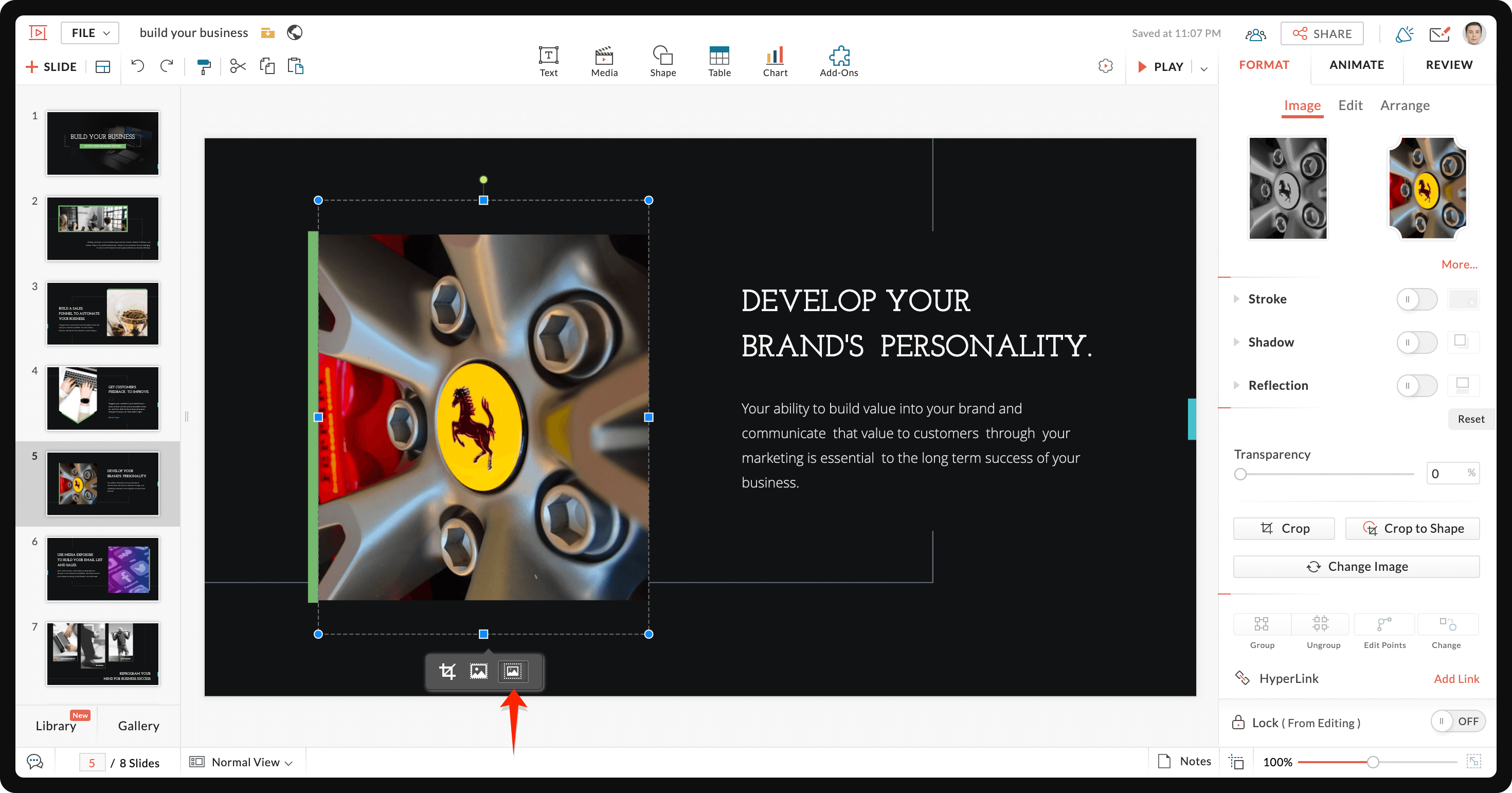Enable the Stroke toggle
This screenshot has height=793, width=1512.
click(x=1416, y=299)
